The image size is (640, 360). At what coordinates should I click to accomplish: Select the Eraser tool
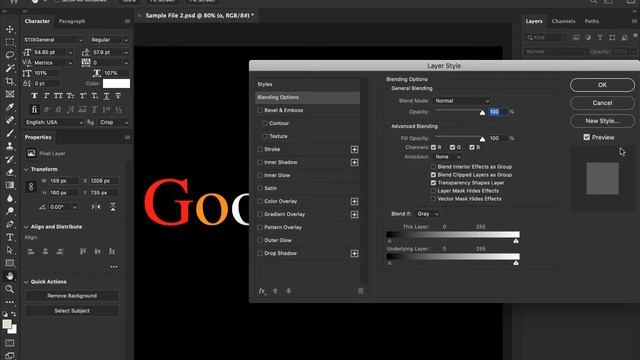(x=10, y=172)
